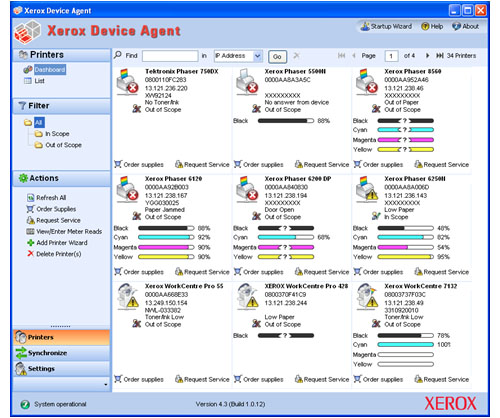500x418 pixels.
Task: Order supplies for Xerox Phaser 5500N
Action: click(259, 165)
